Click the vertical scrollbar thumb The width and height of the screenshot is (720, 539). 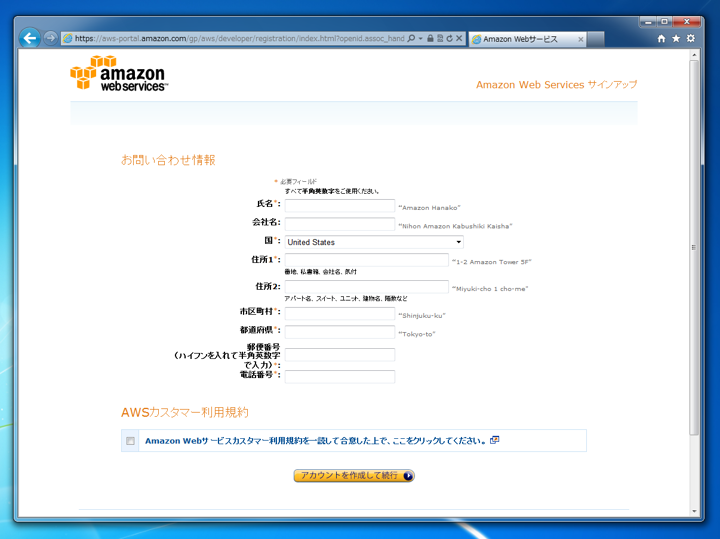tap(694, 247)
